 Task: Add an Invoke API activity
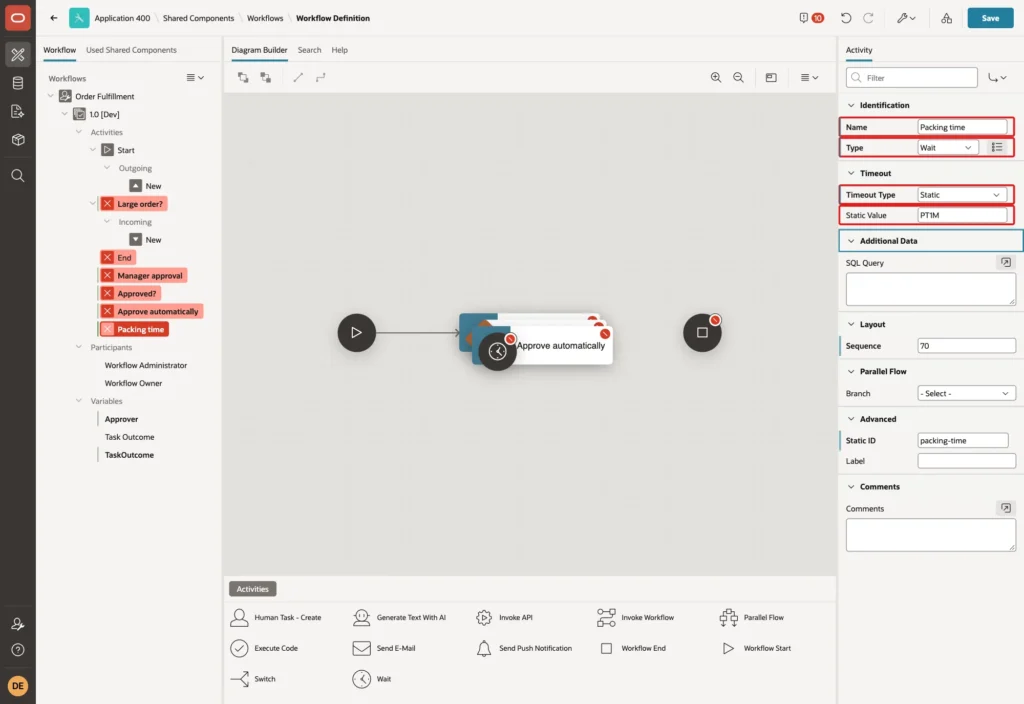(x=504, y=617)
